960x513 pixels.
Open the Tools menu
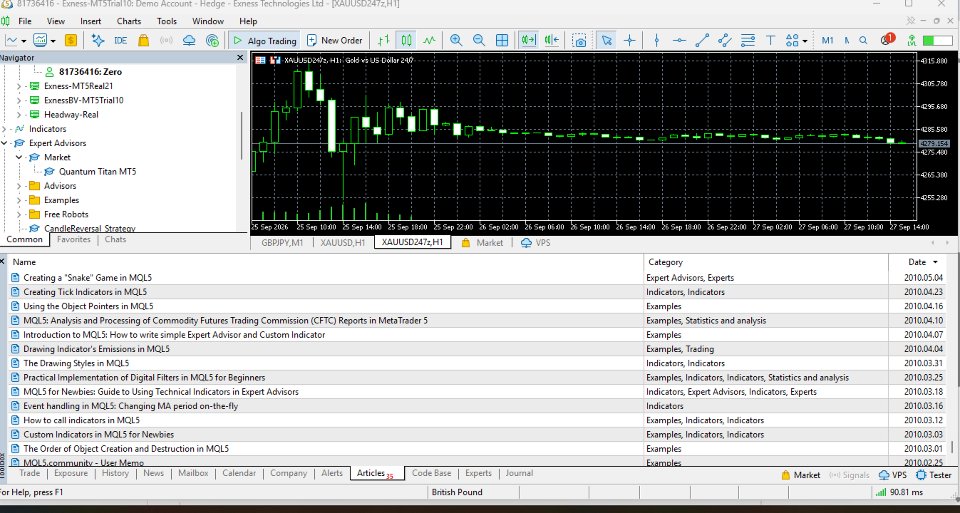tap(167, 21)
